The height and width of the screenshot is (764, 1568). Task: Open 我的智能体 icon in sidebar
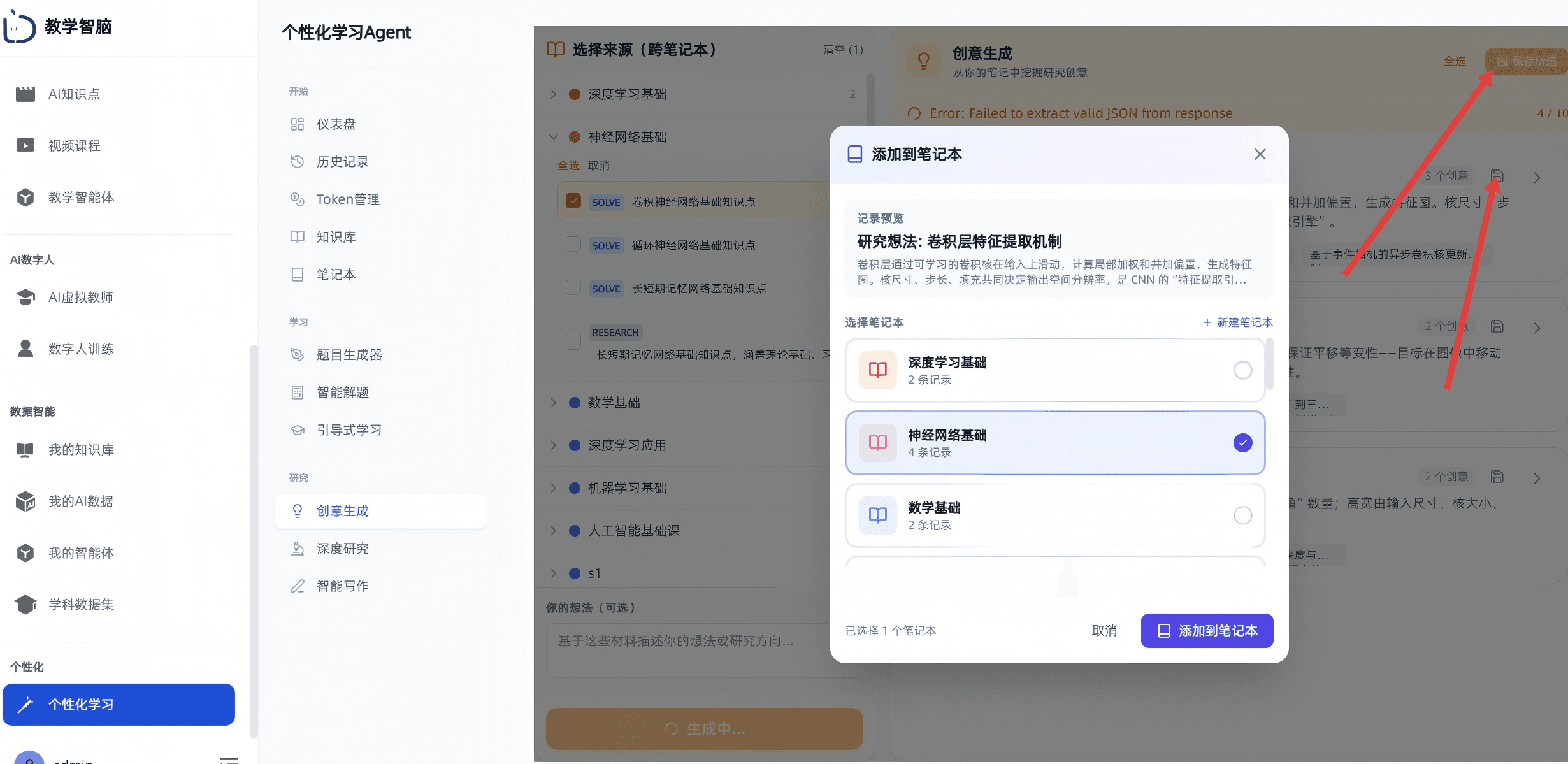click(x=25, y=553)
